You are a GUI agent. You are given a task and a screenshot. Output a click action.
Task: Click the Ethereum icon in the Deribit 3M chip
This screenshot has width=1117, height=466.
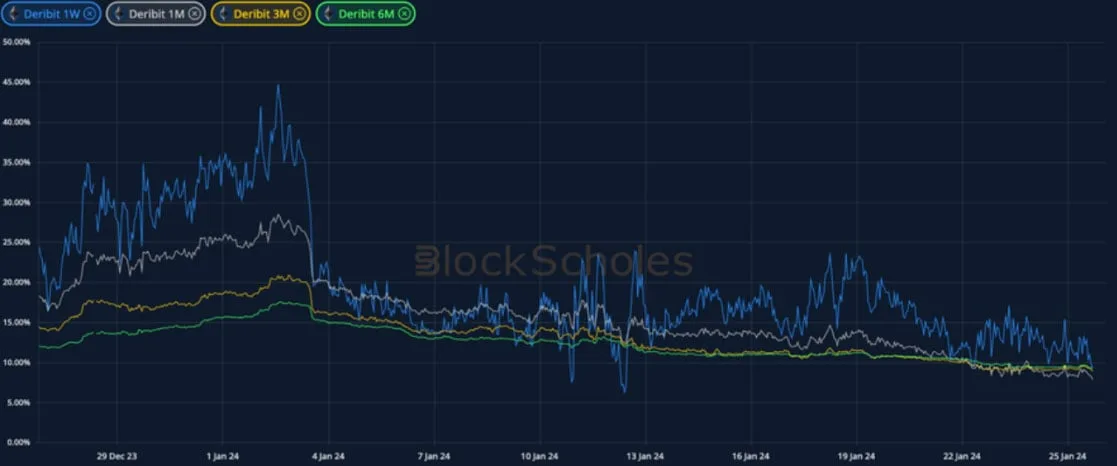pos(223,13)
